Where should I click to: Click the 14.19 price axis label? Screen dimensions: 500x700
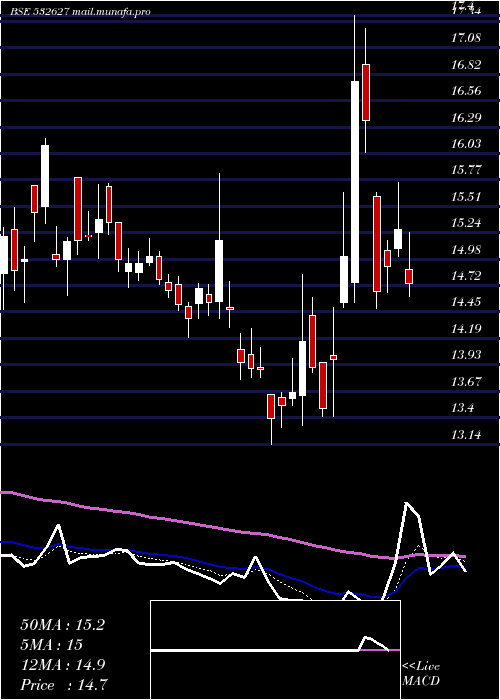click(x=466, y=329)
